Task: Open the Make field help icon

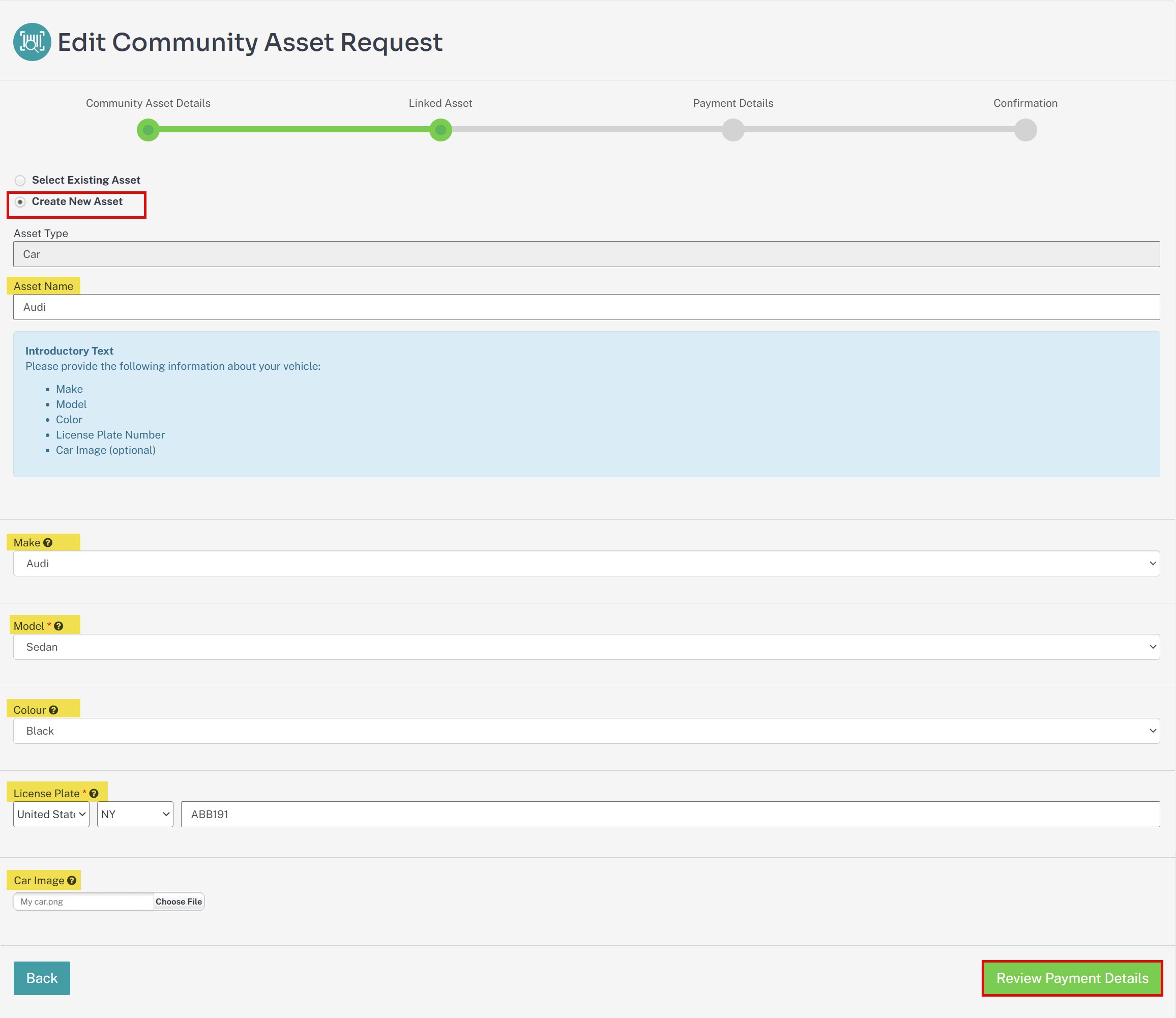Action: (48, 542)
